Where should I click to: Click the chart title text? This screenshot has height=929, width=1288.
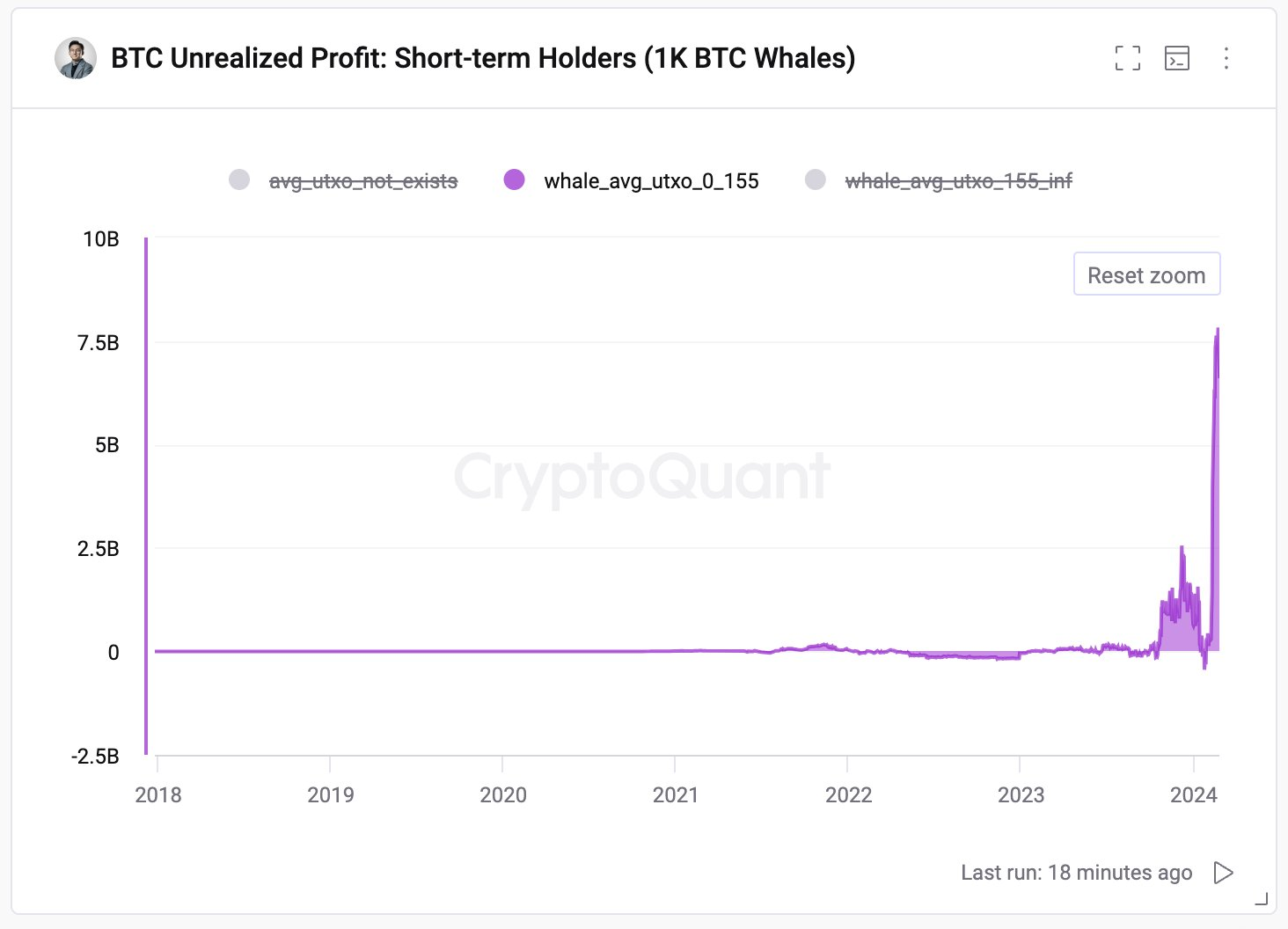click(x=483, y=58)
